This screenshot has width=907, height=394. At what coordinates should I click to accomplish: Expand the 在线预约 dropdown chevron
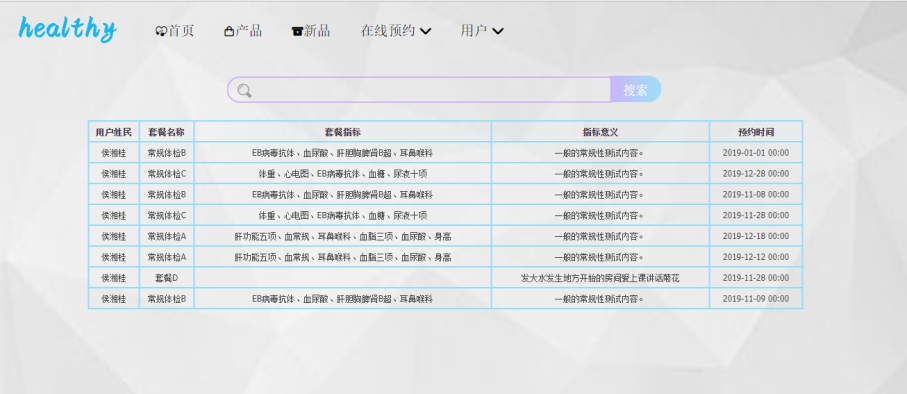point(425,31)
